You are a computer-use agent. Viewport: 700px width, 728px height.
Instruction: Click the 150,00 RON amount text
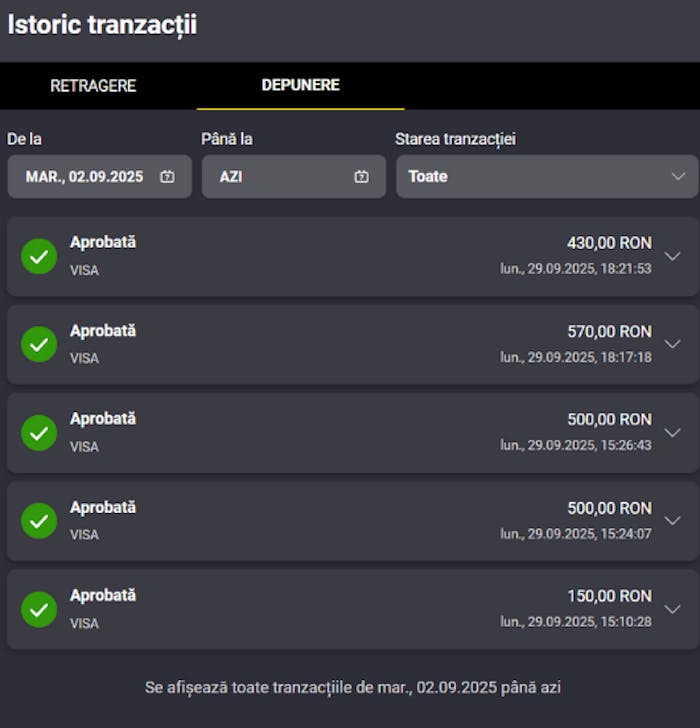[x=609, y=596]
